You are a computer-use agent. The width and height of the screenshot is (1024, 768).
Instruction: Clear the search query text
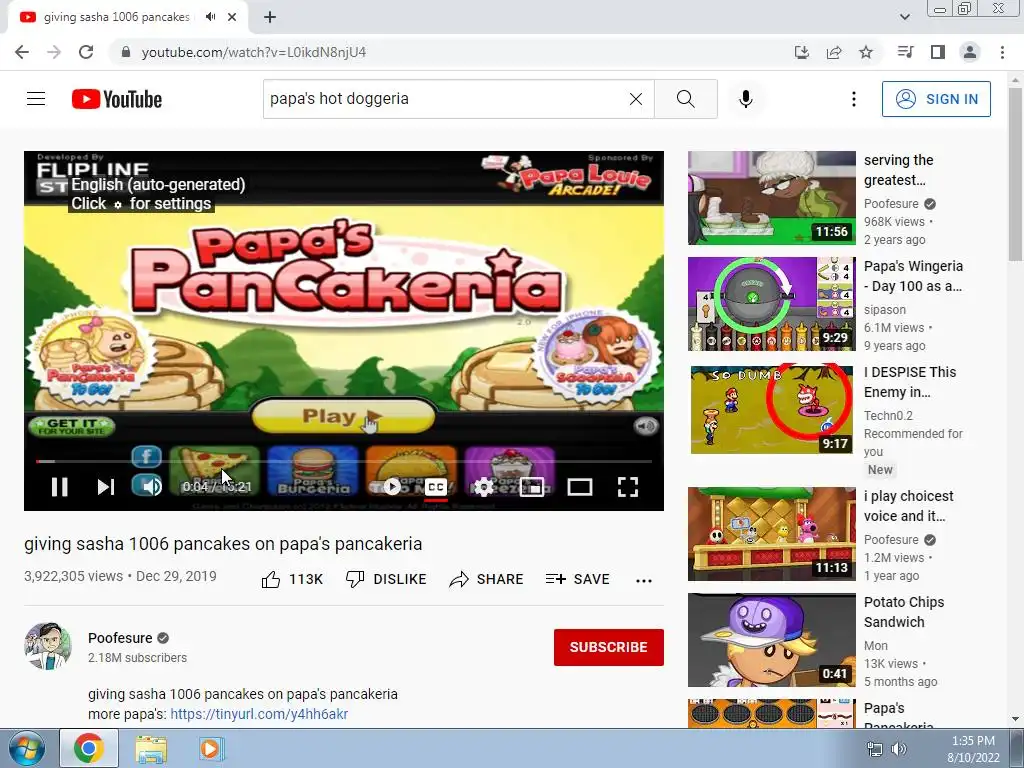(635, 99)
